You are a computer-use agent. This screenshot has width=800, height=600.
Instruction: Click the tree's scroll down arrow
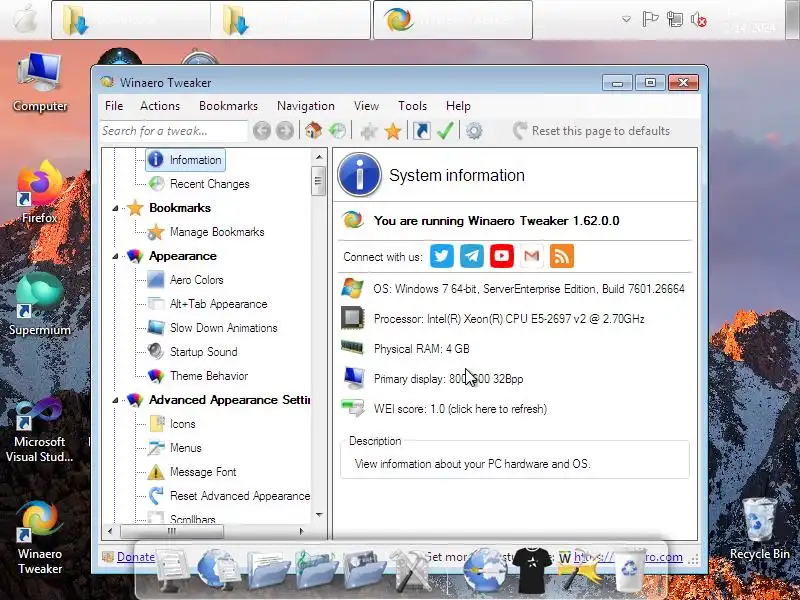319,515
